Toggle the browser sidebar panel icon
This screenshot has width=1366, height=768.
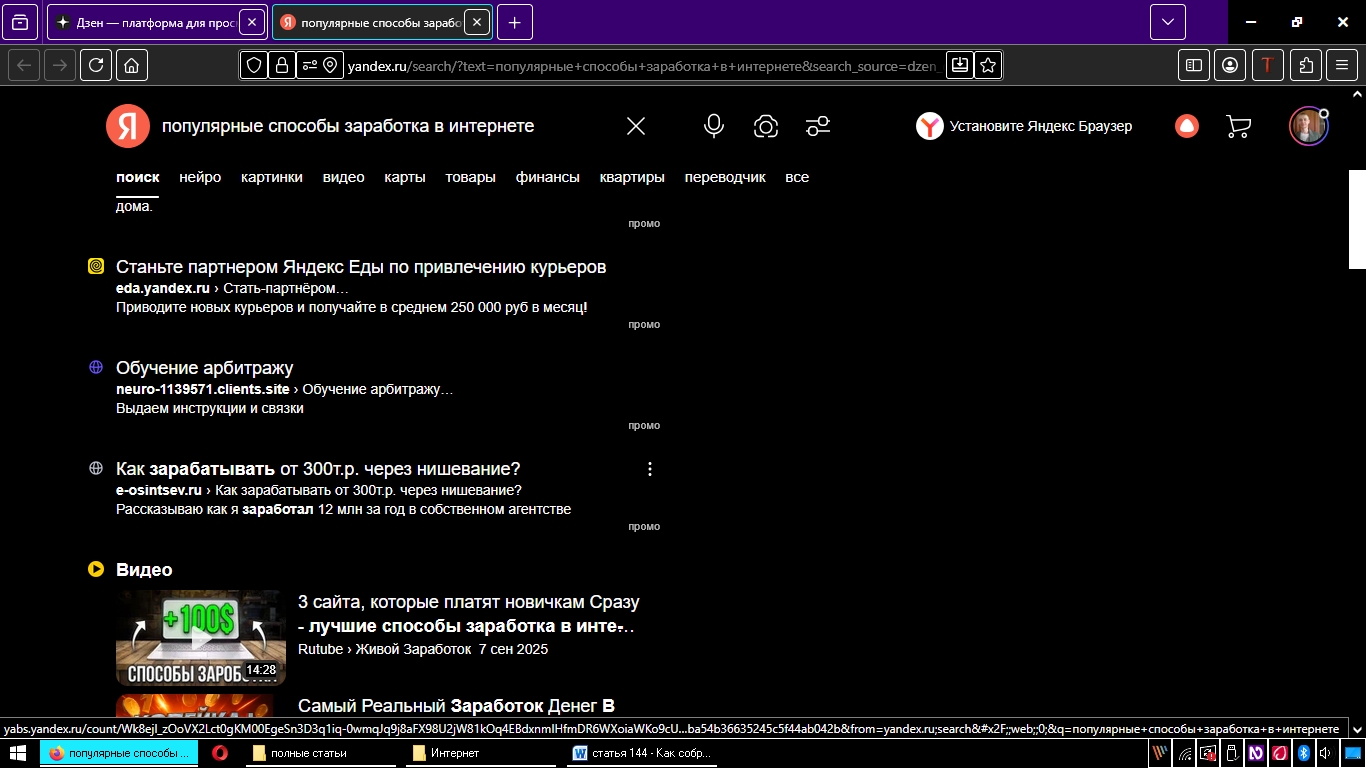click(1193, 65)
